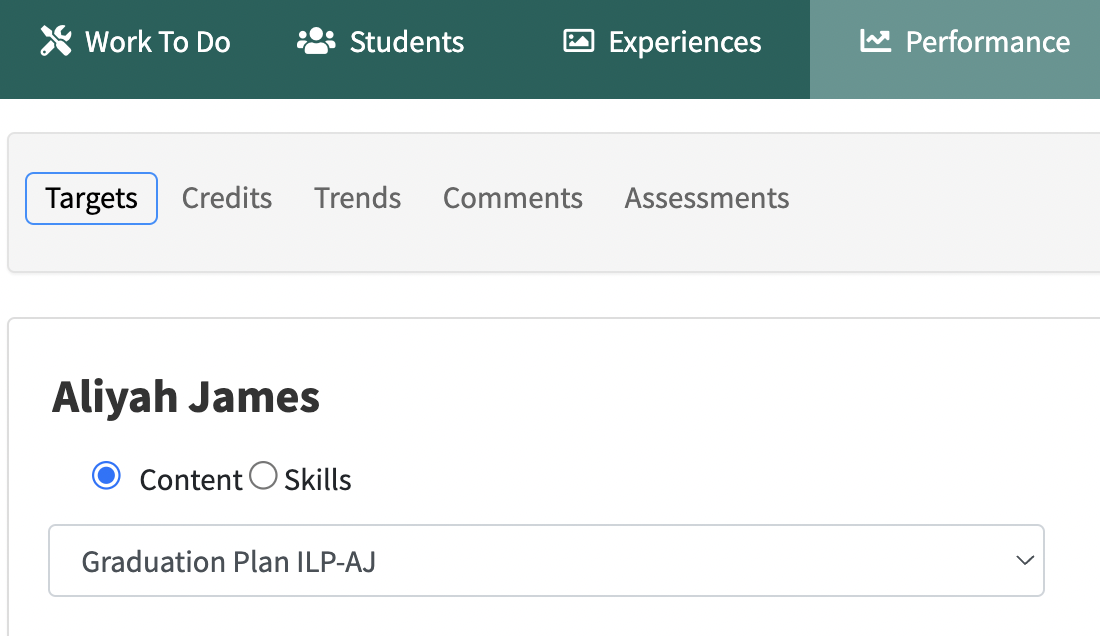Click the line chart icon for Performance
The image size is (1100, 636).
[875, 41]
